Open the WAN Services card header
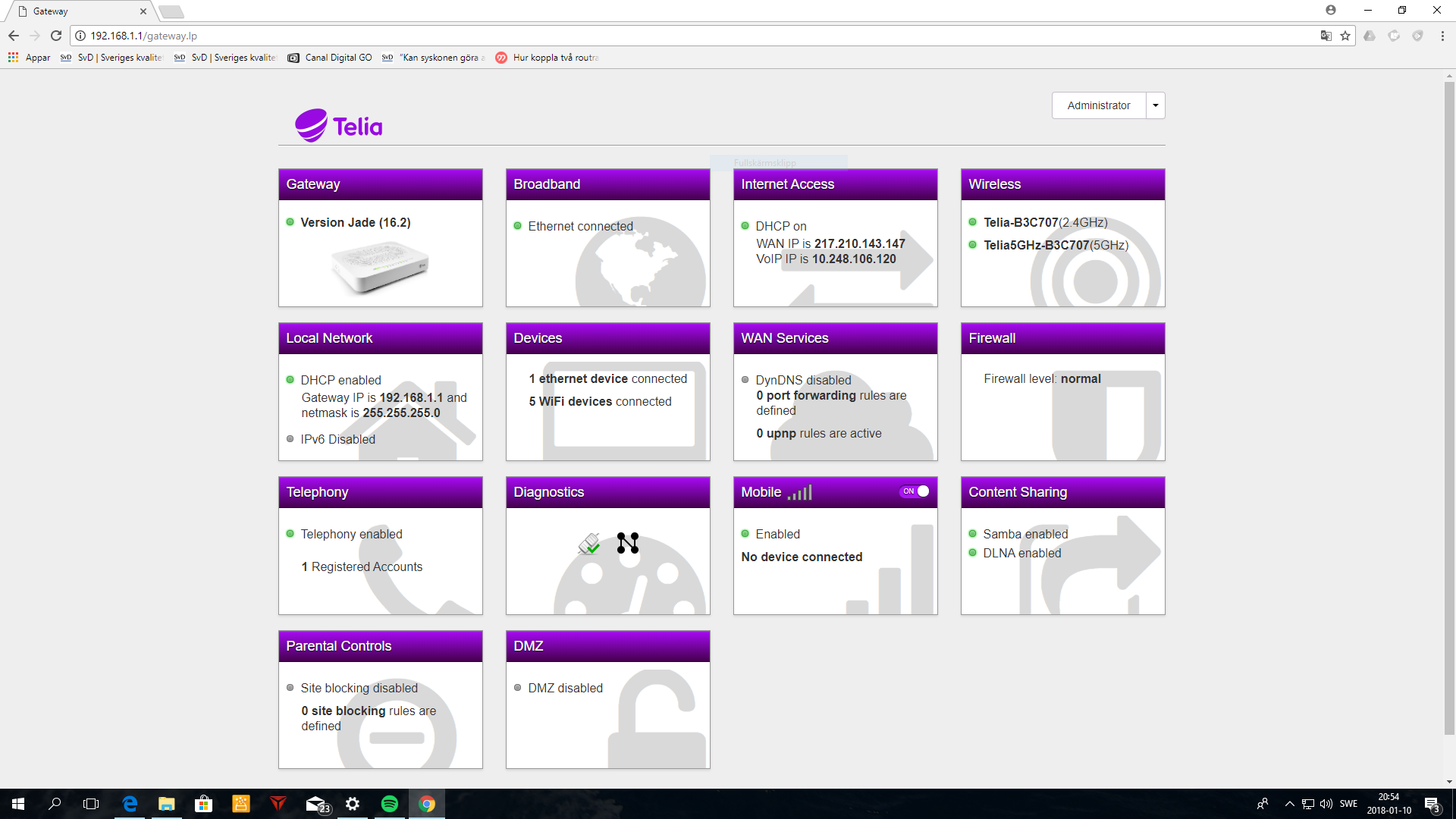The width and height of the screenshot is (1456, 819). (x=836, y=338)
